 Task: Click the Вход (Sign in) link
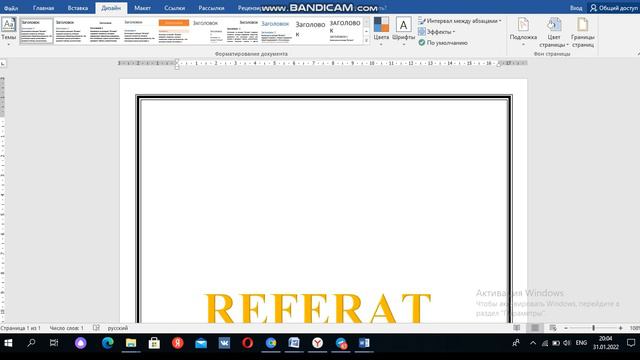[x=576, y=8]
